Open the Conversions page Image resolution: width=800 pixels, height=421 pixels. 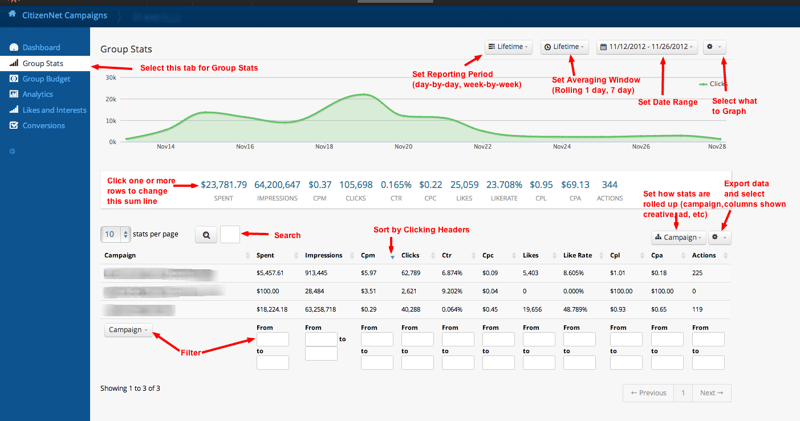pyautogui.click(x=43, y=126)
